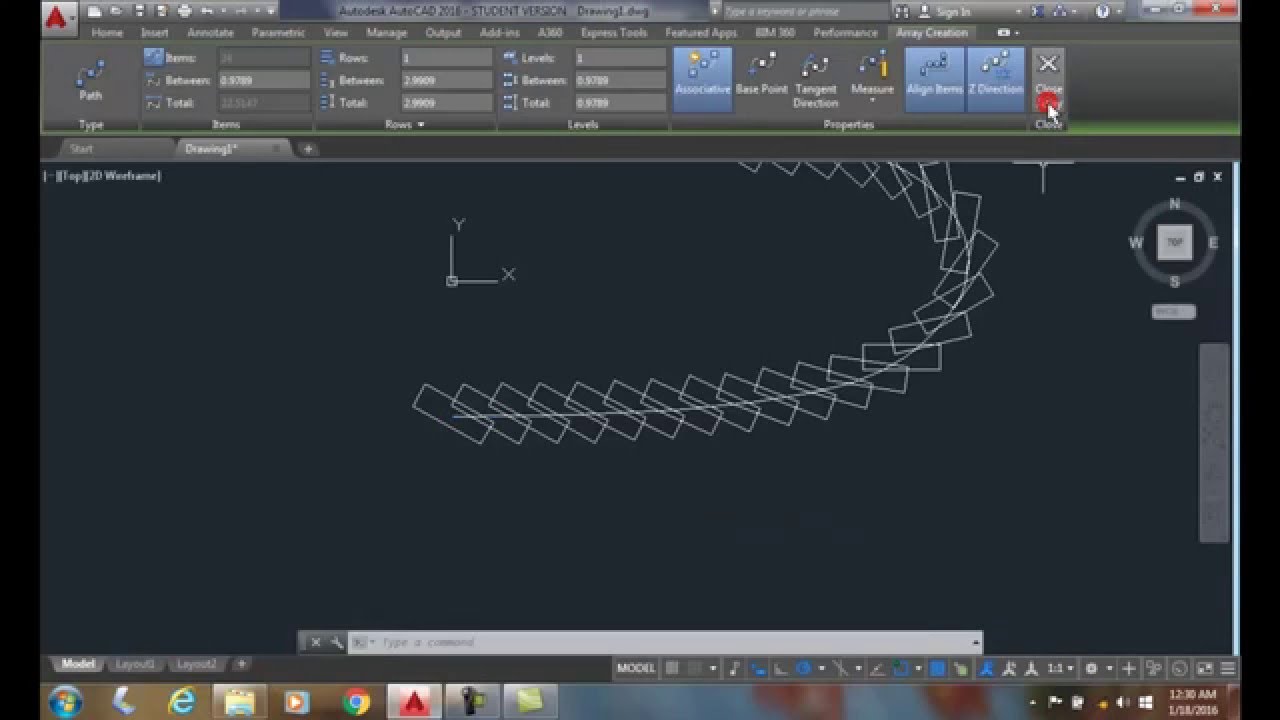1280x720 pixels.
Task: Open File Explorer from the taskbar
Action: coord(240,702)
